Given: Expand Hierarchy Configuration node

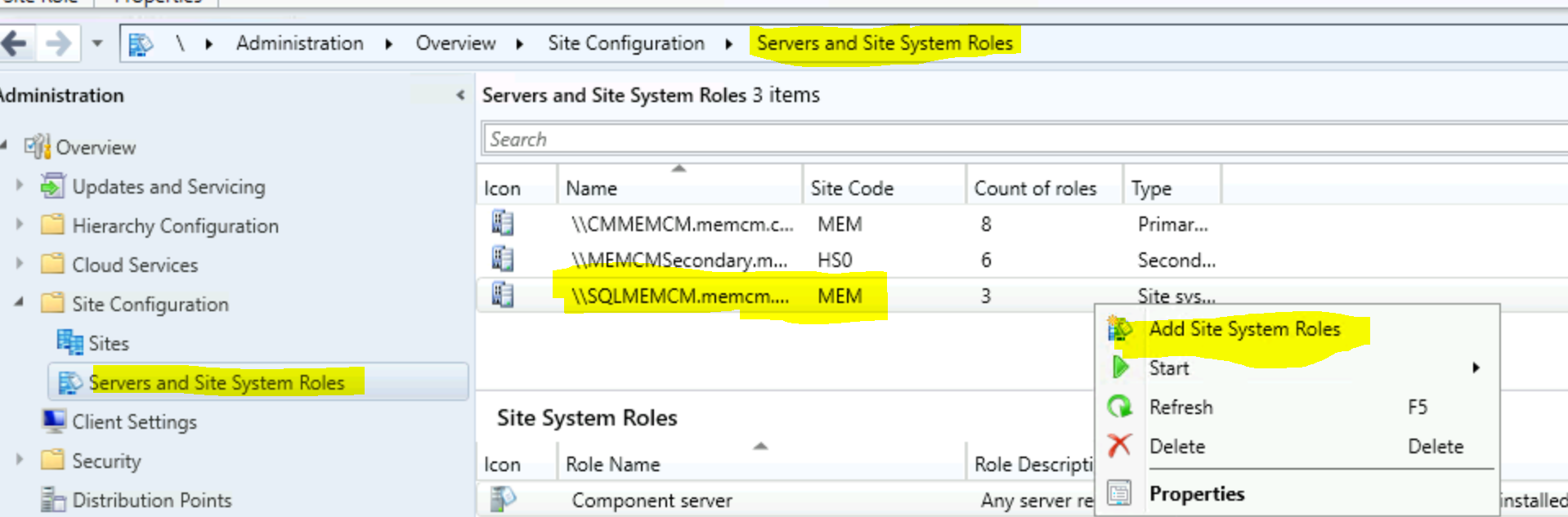Looking at the screenshot, I should [20, 225].
